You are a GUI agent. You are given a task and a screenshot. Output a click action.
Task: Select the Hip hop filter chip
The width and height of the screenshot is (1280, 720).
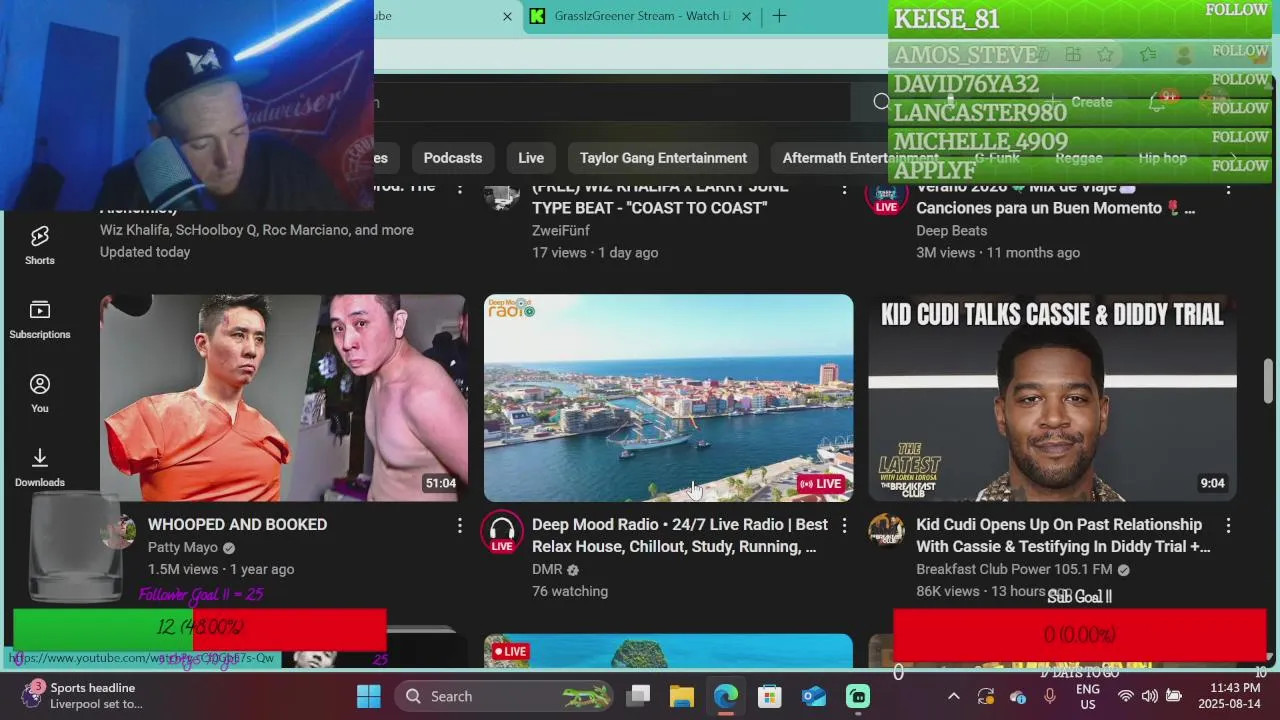pyautogui.click(x=1162, y=158)
